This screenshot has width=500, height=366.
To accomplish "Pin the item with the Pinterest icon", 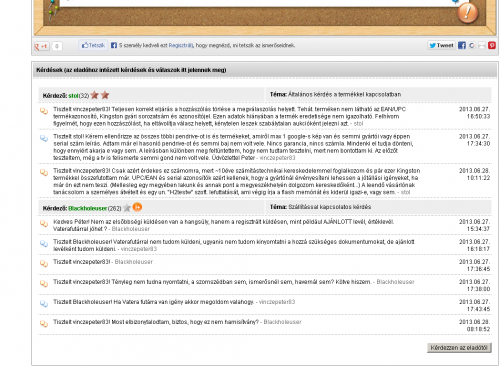I will coord(492,45).
